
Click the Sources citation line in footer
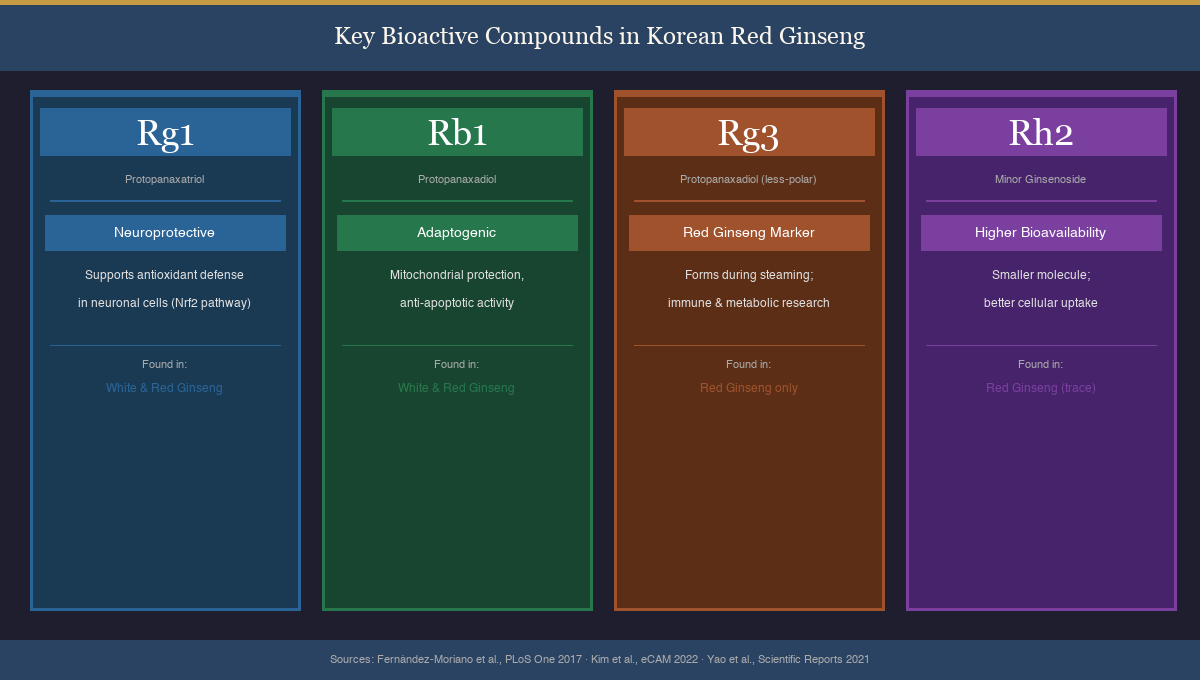600,659
